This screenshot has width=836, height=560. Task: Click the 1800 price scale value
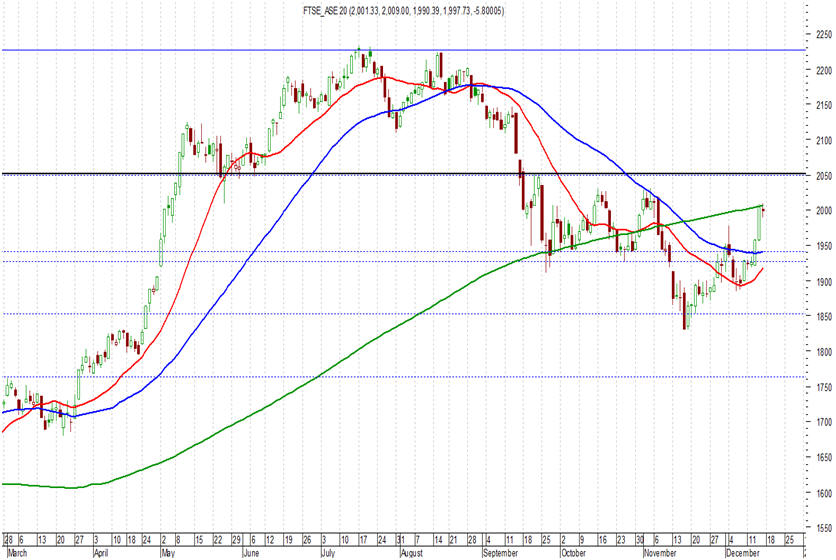[823, 352]
